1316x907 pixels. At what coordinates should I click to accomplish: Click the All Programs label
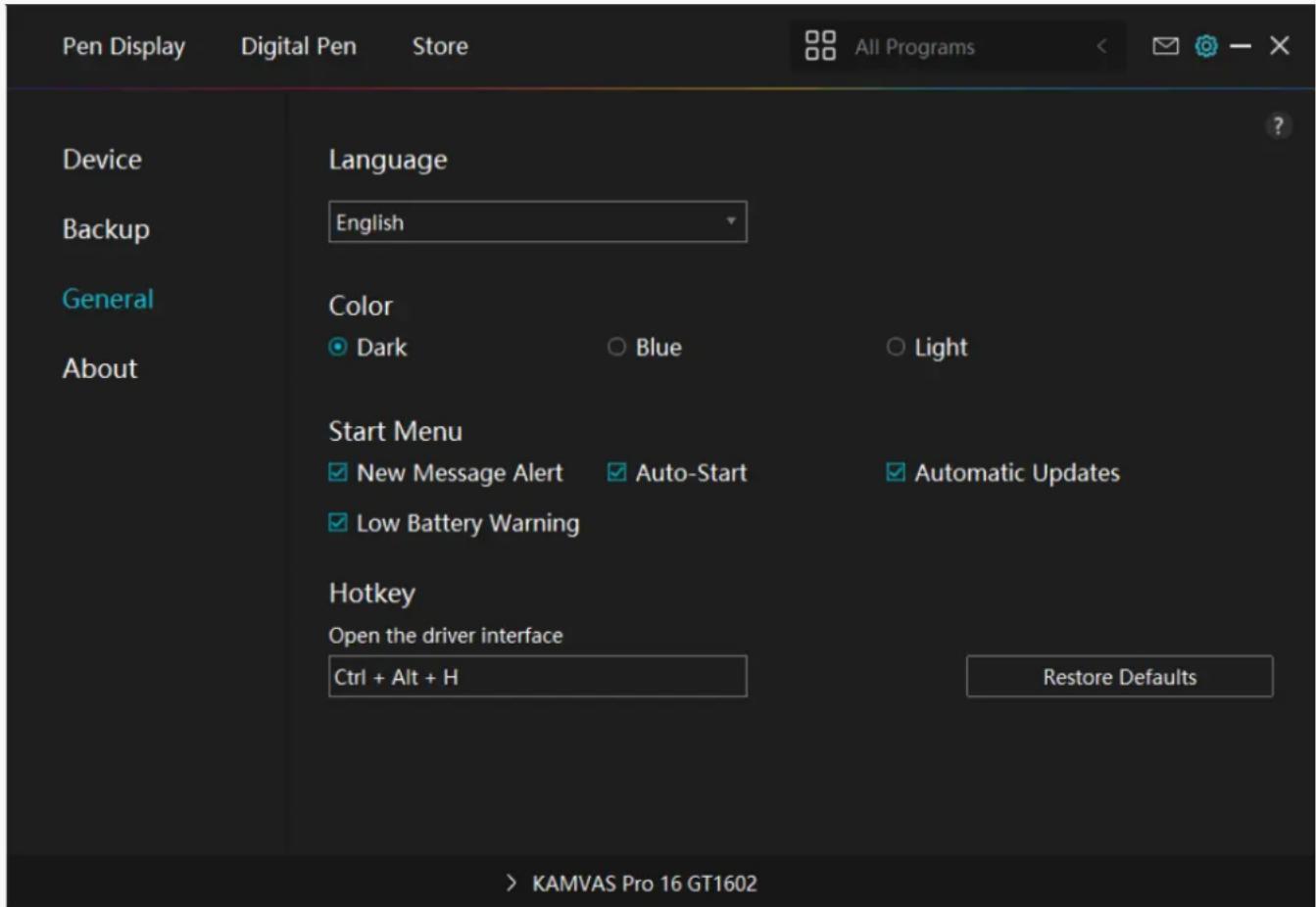tap(915, 47)
